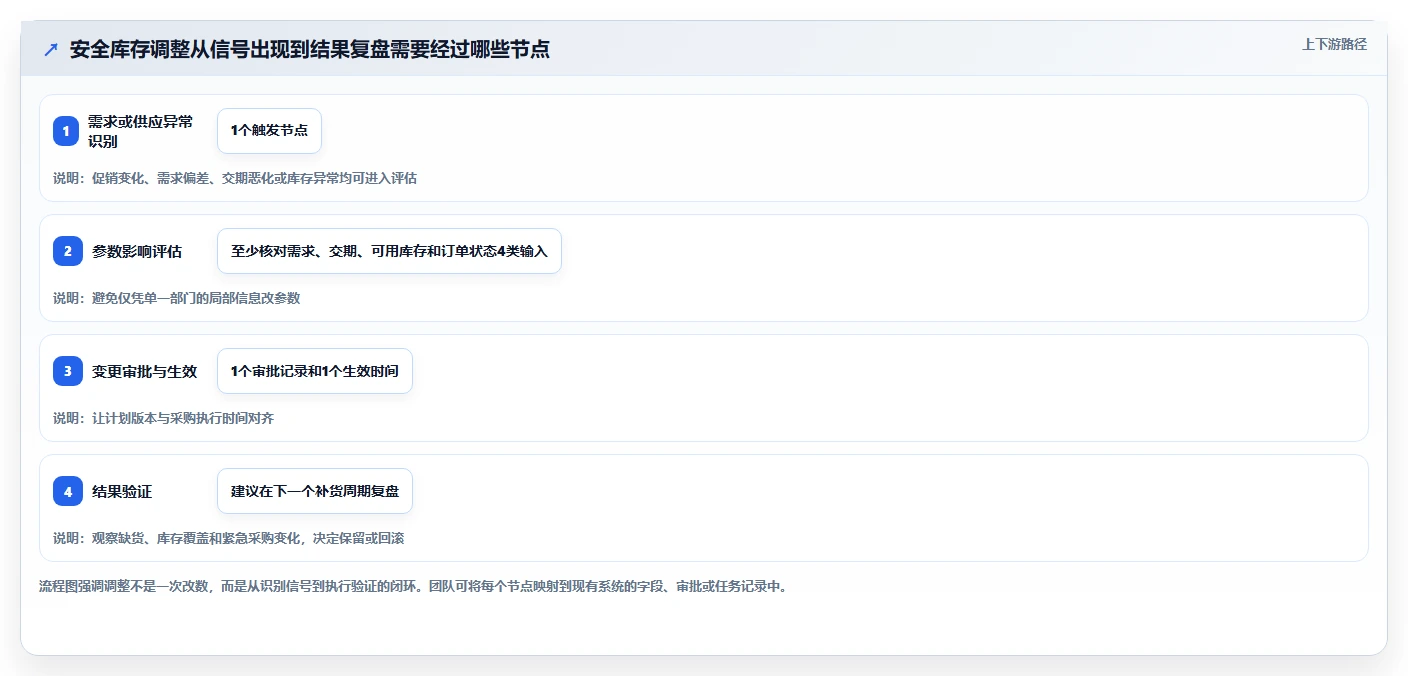The image size is (1408, 676).
Task: Click the 1个触发节点 chip
Action: point(269,131)
